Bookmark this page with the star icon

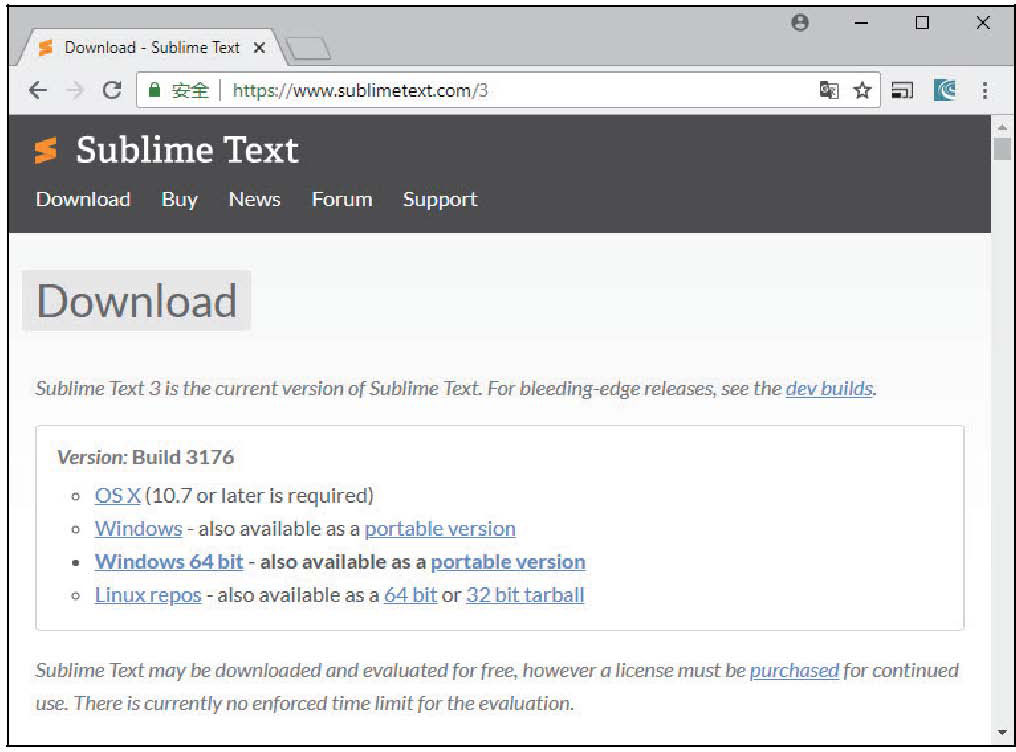click(862, 90)
